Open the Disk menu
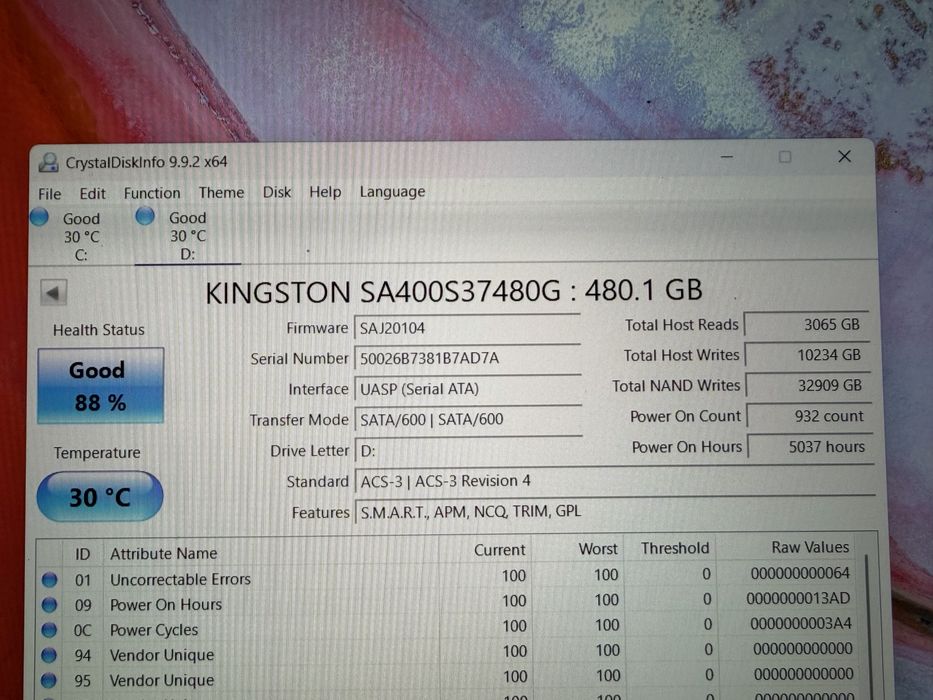The width and height of the screenshot is (933, 700). point(277,192)
